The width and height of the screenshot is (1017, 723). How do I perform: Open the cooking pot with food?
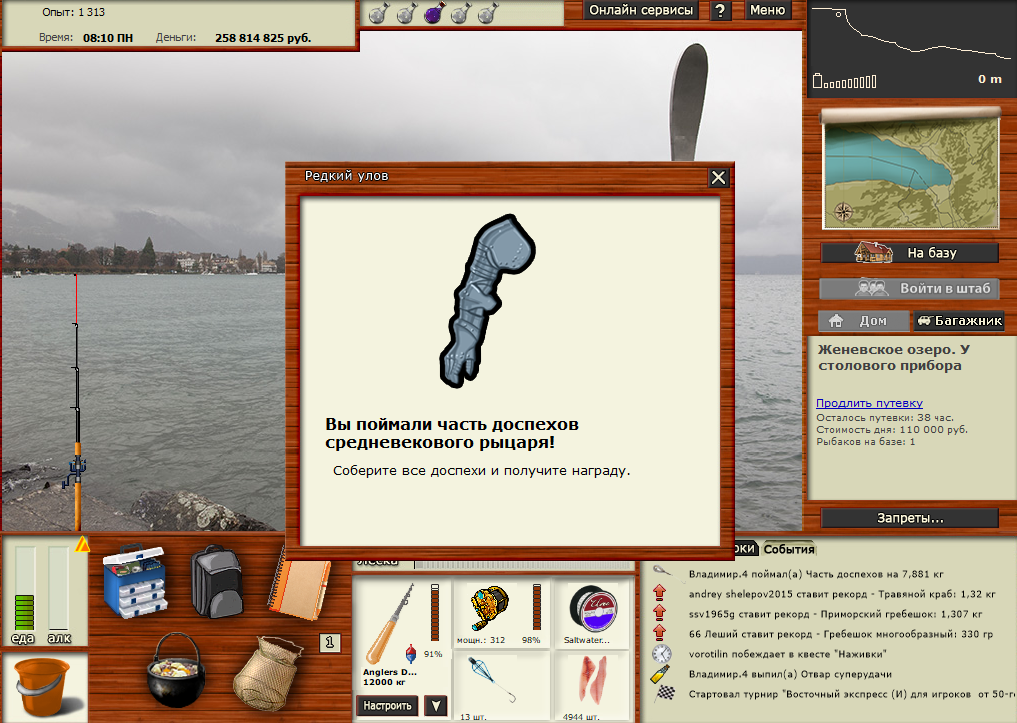(176, 670)
